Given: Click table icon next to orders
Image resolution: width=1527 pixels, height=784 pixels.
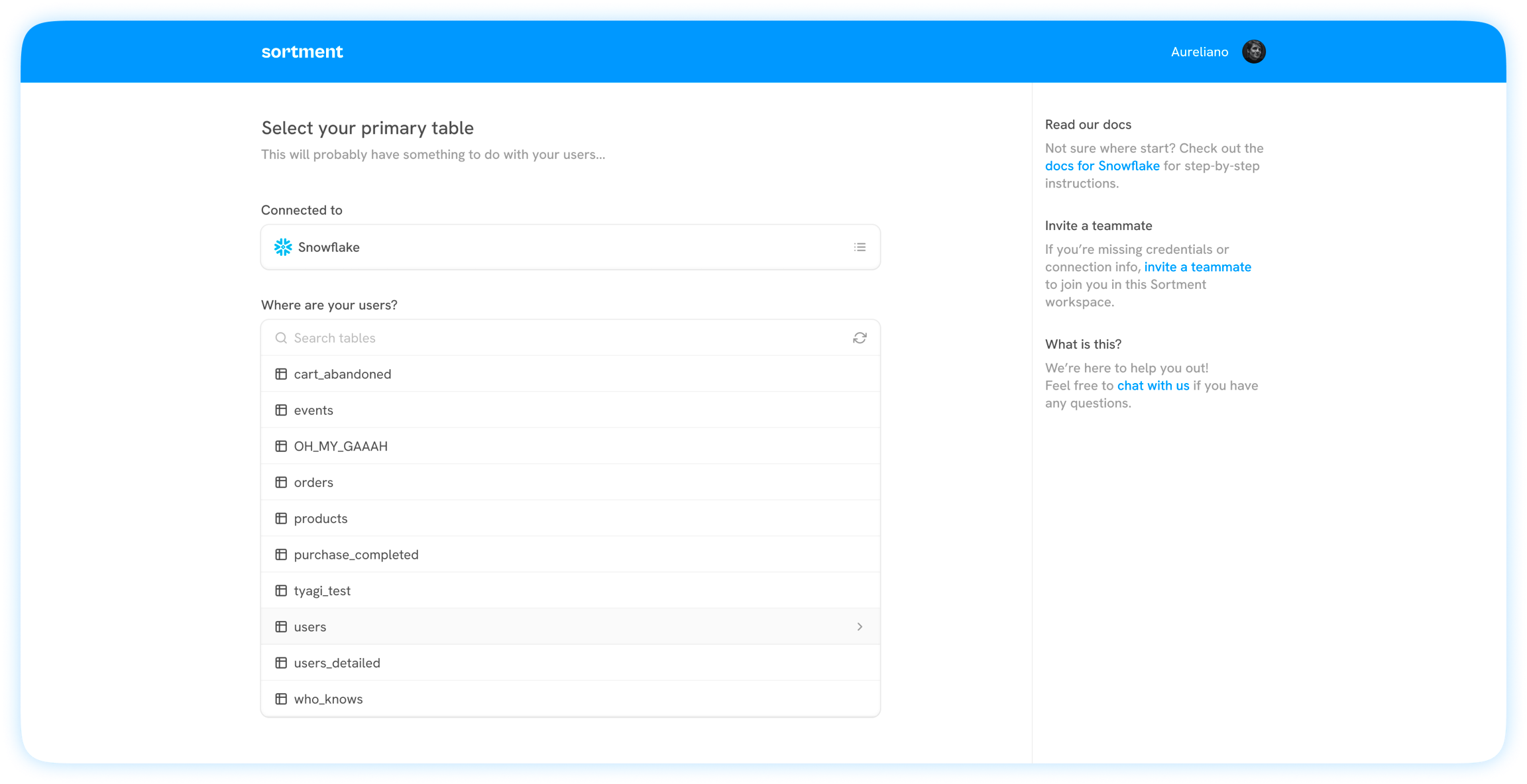Looking at the screenshot, I should [x=281, y=482].
